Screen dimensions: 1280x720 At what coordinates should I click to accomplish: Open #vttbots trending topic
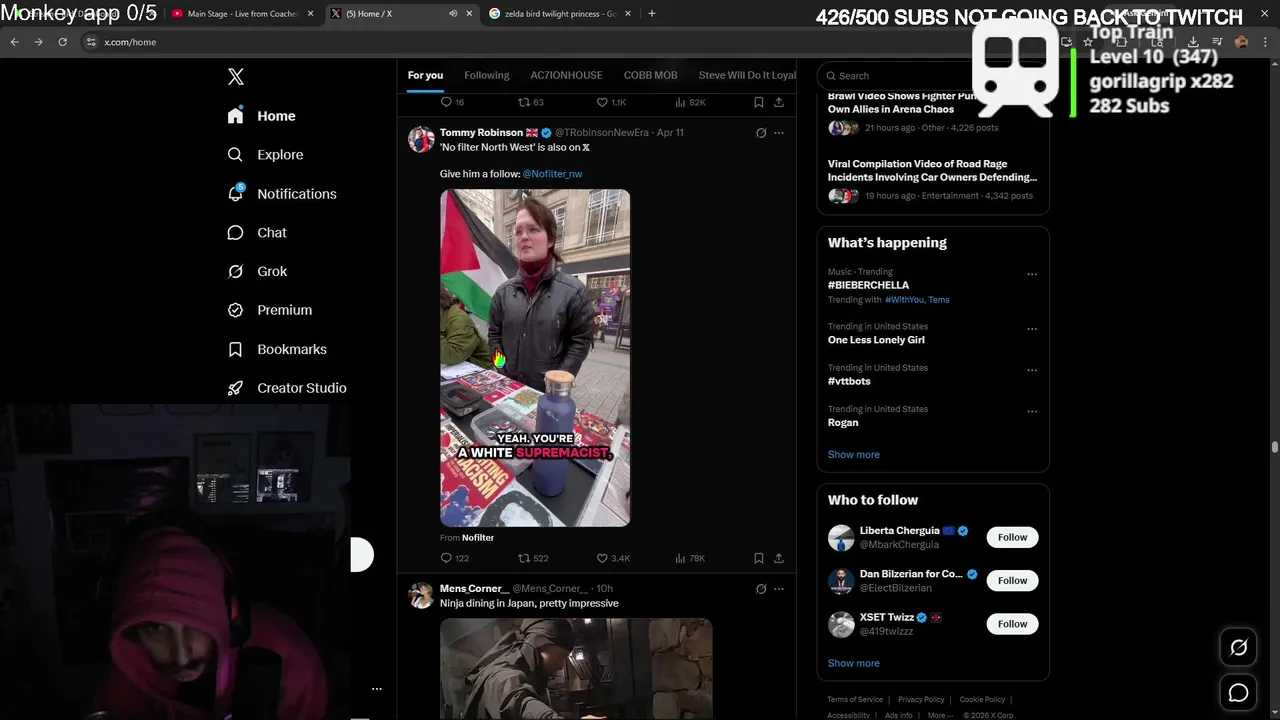click(849, 381)
